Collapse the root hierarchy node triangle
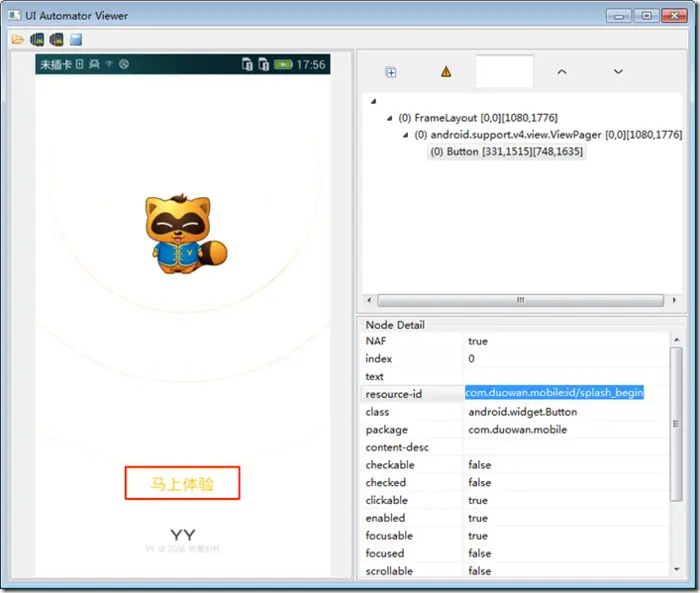 click(374, 101)
